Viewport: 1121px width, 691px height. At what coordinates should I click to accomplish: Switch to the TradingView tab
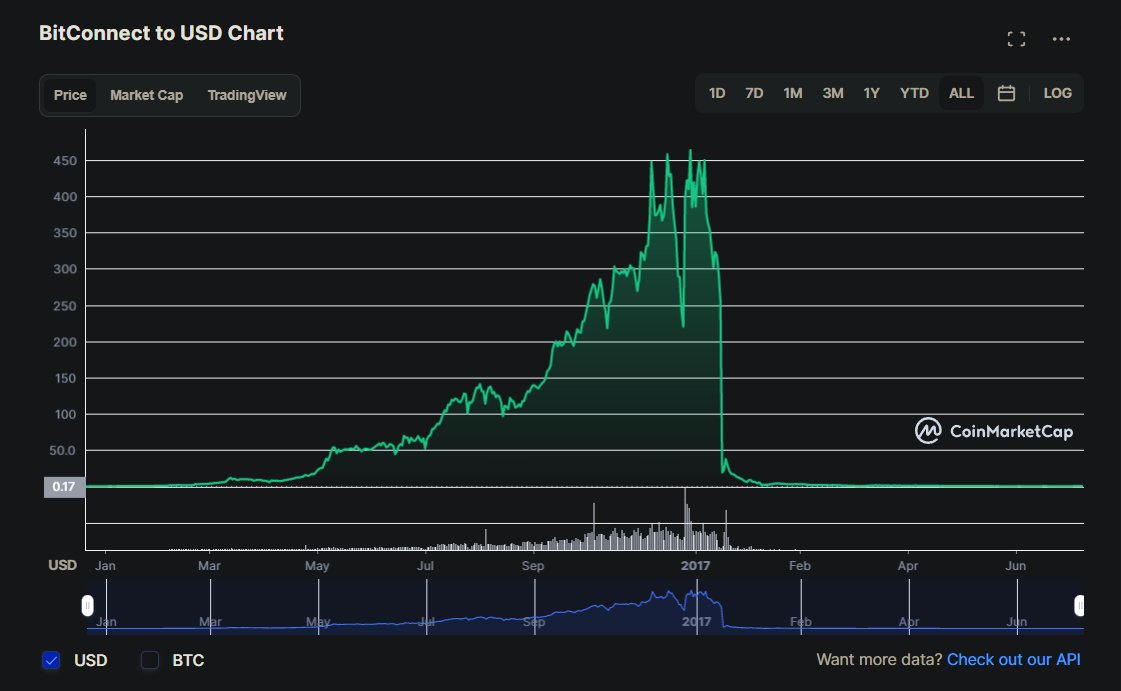coord(247,95)
